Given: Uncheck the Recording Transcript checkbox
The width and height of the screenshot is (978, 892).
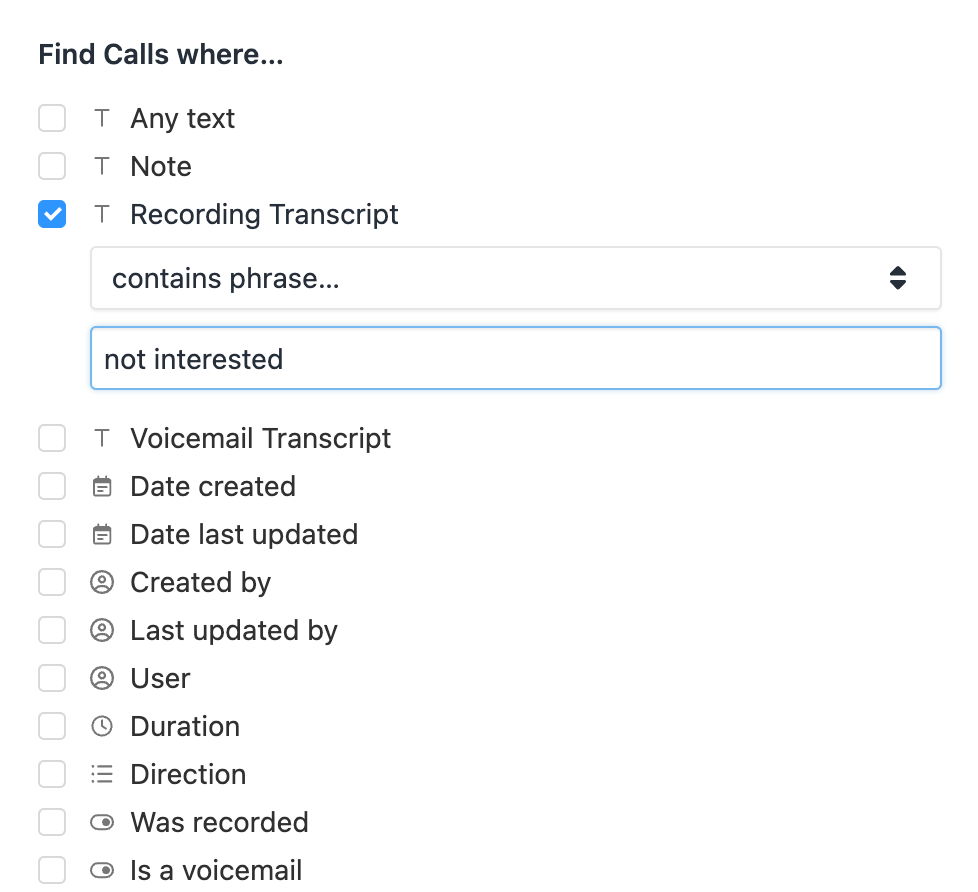Looking at the screenshot, I should pyautogui.click(x=52, y=214).
